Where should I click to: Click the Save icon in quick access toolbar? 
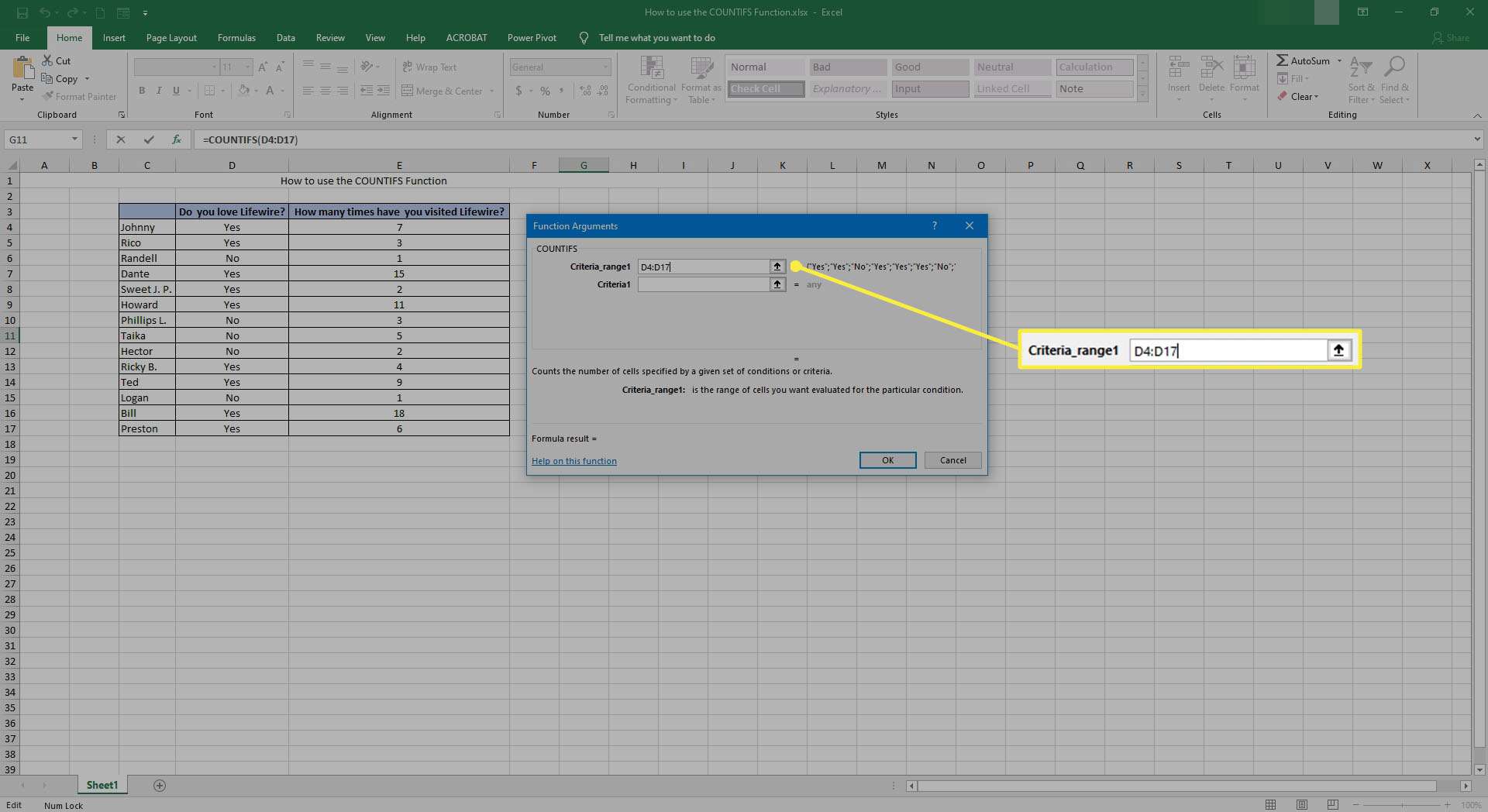coord(22,12)
